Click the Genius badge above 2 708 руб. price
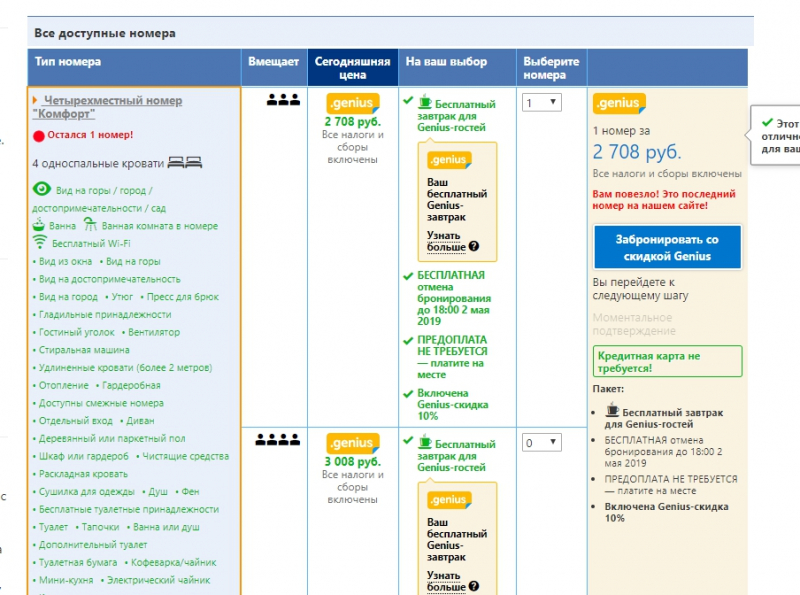The height and width of the screenshot is (595, 800). [x=352, y=103]
